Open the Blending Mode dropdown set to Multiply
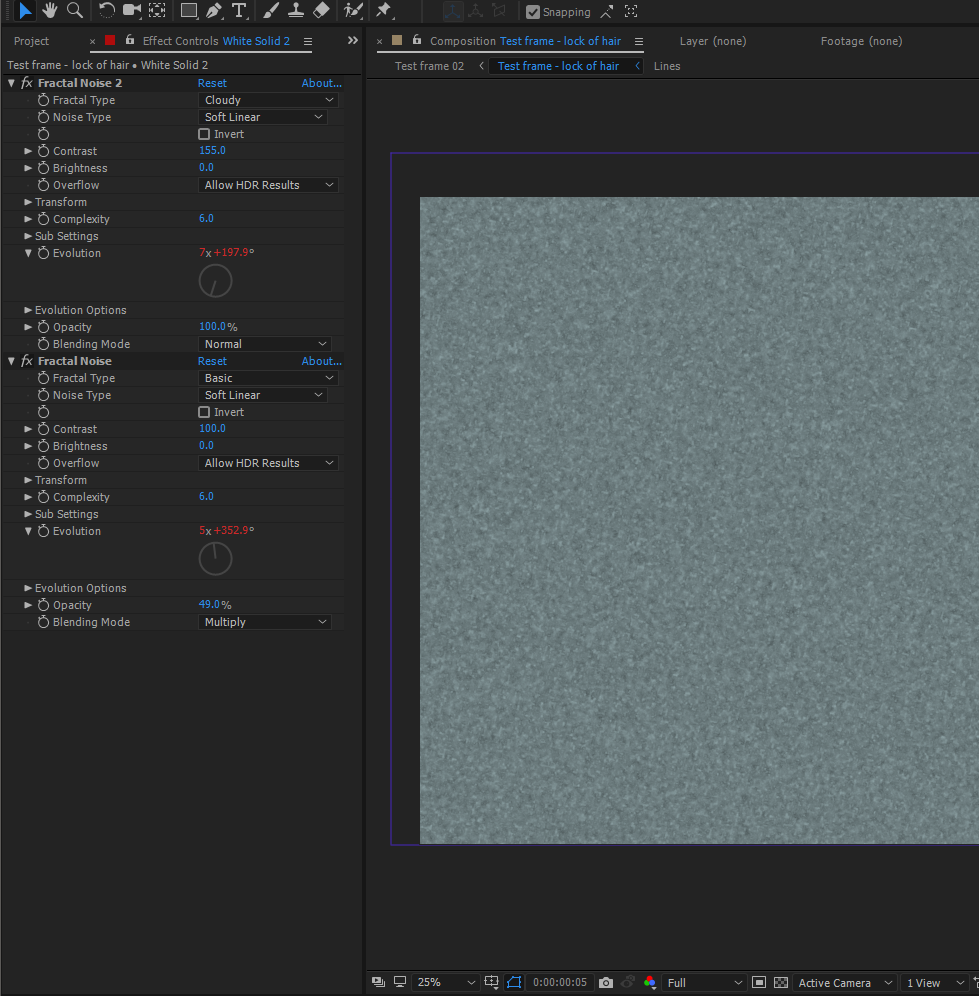The width and height of the screenshot is (979, 996). (x=264, y=621)
